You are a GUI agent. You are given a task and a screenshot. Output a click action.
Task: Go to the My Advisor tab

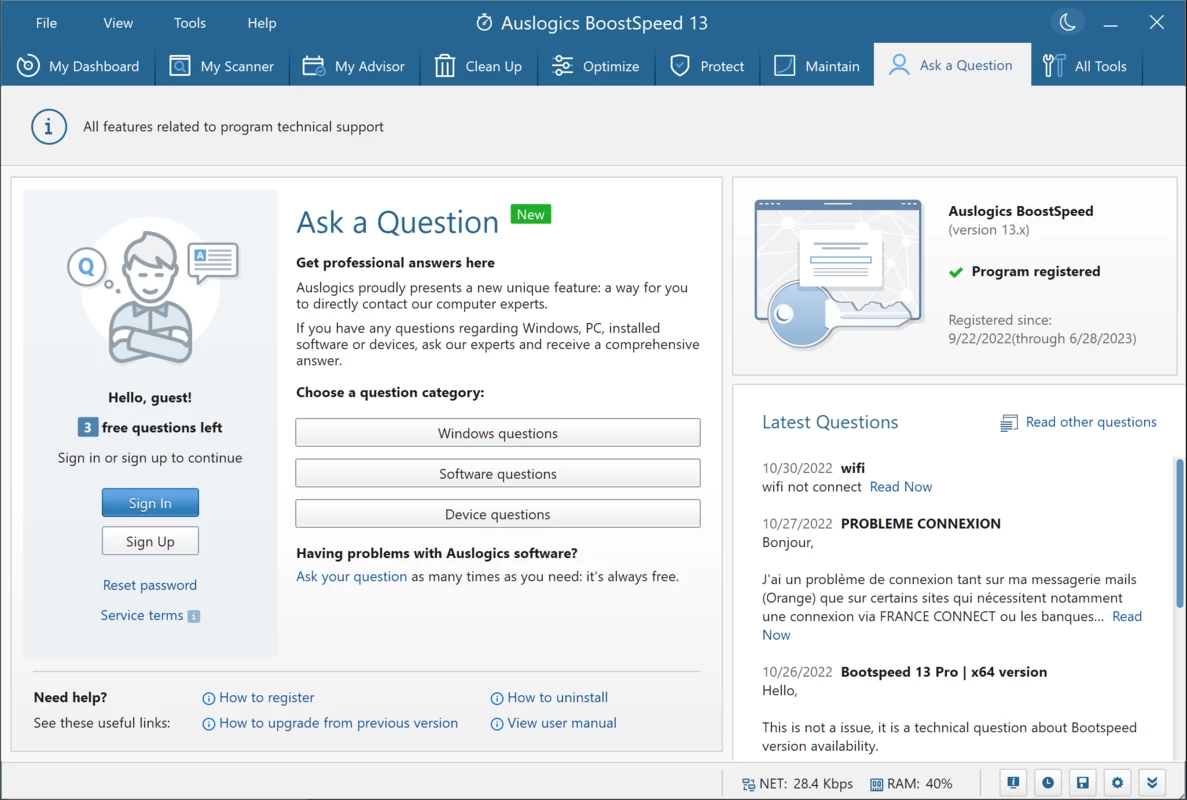pyautogui.click(x=354, y=66)
